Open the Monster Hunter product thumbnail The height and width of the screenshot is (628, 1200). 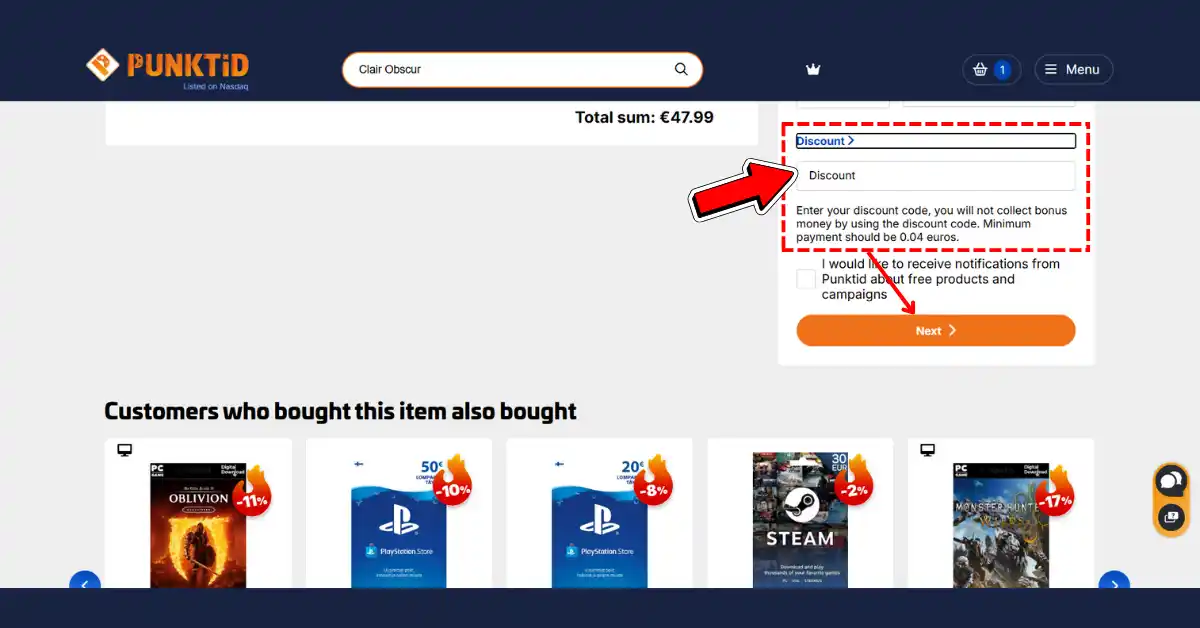(1001, 524)
